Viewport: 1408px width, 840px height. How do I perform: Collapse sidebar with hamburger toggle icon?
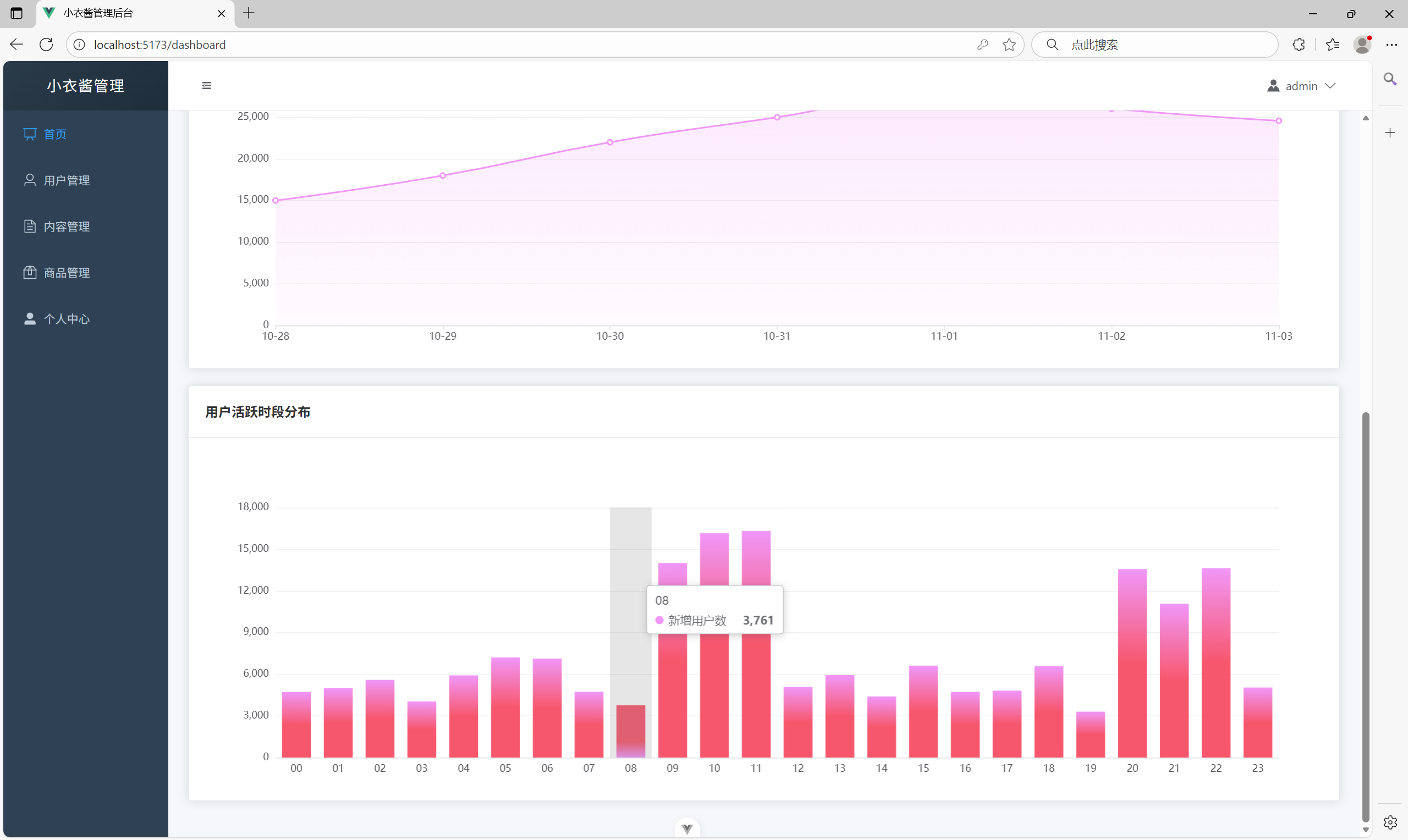pos(207,85)
